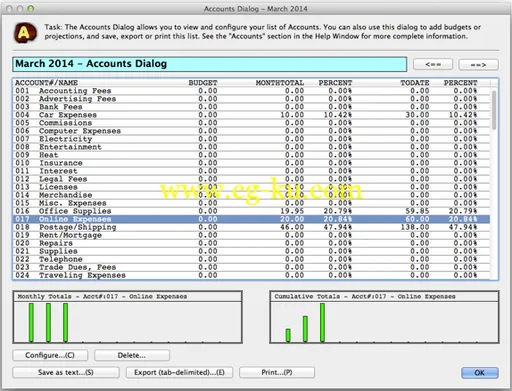Select row 013 Licenses
The height and width of the screenshot is (391, 512).
pyautogui.click(x=252, y=187)
